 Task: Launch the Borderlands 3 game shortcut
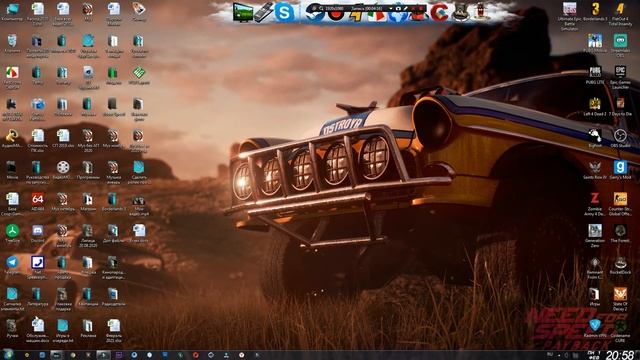[x=595, y=12]
